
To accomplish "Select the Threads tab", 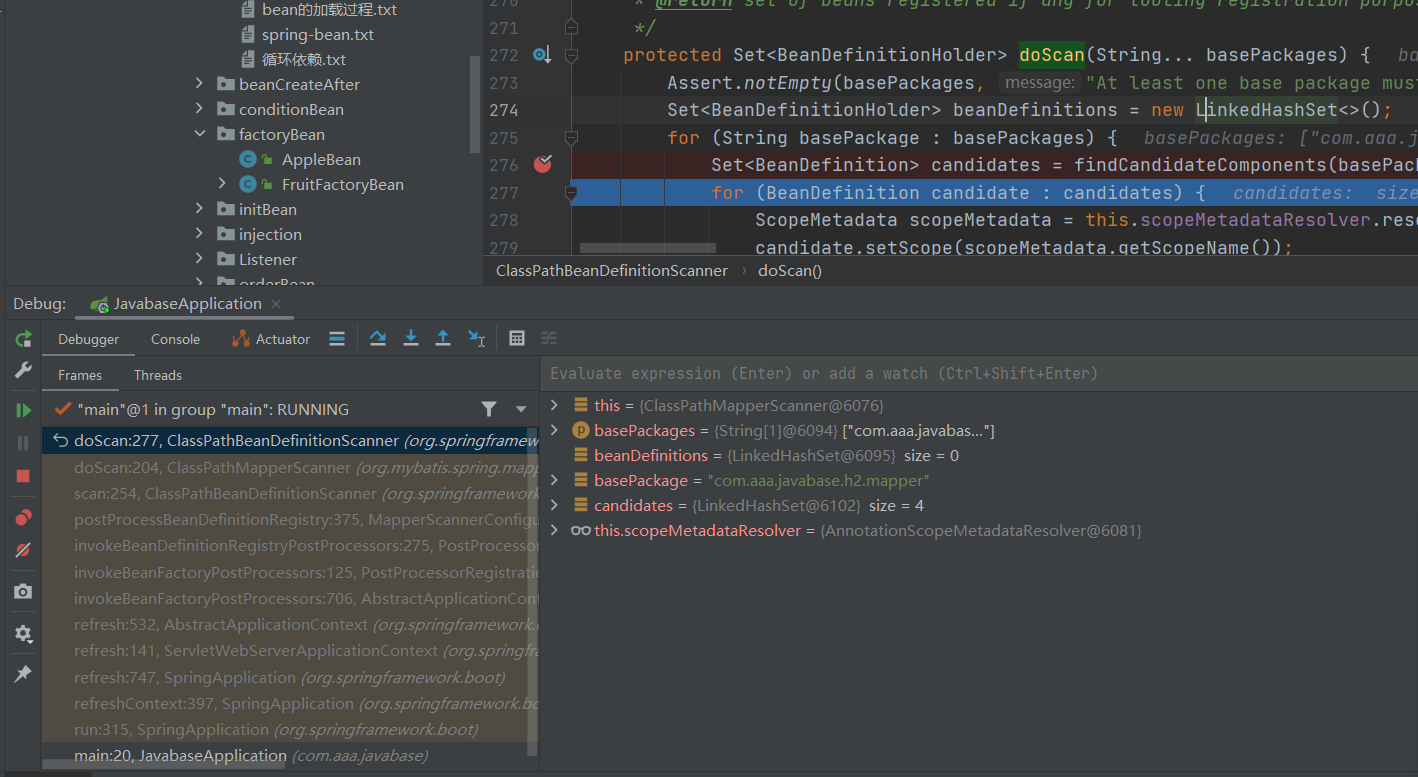I will click(158, 375).
